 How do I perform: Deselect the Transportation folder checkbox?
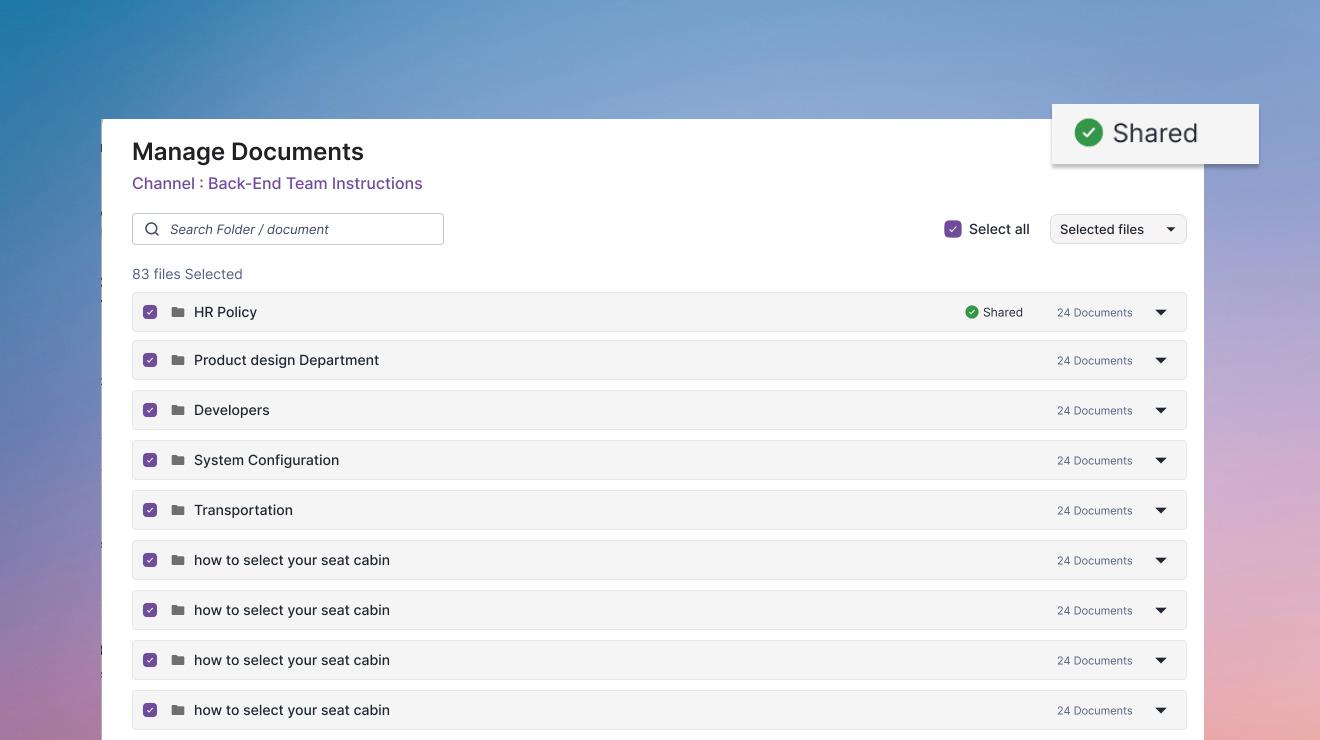150,510
